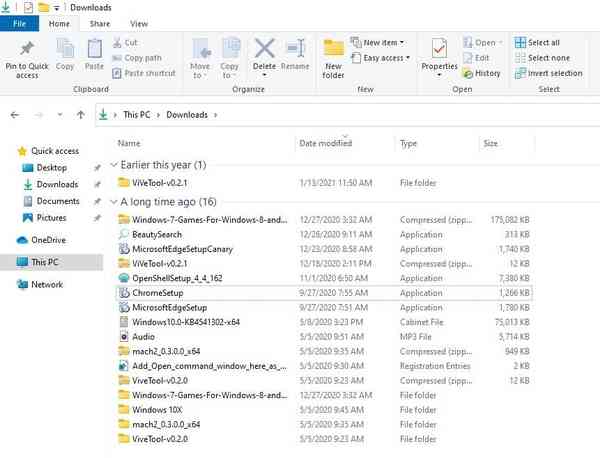Click the Rename icon
Image resolution: width=600 pixels, height=458 pixels.
click(x=295, y=49)
